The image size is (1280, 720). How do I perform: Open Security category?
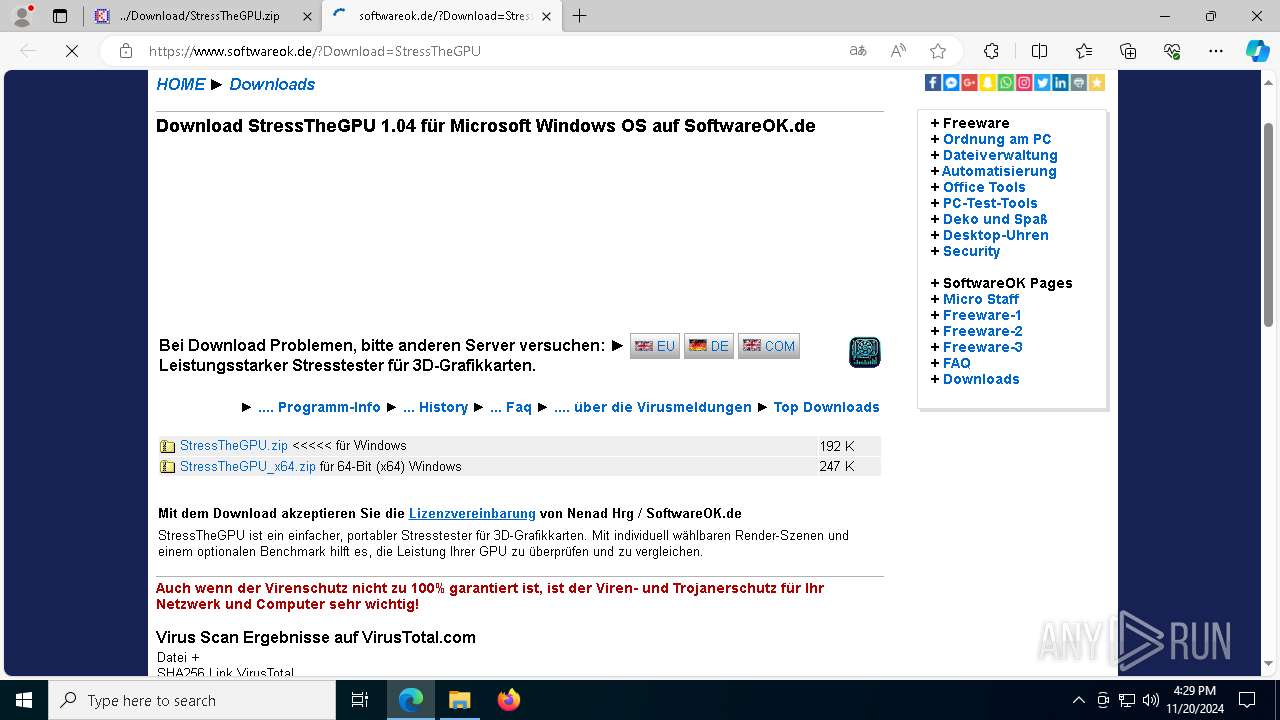tap(971, 251)
